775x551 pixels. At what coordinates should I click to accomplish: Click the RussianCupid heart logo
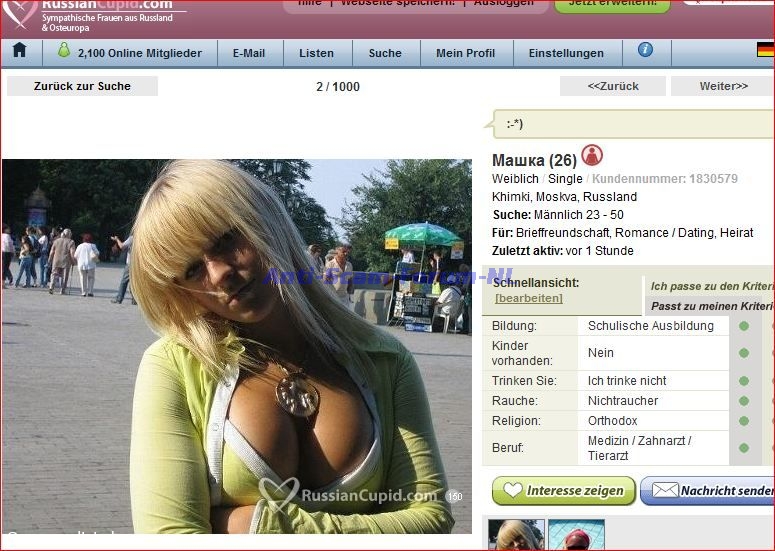click(x=20, y=12)
